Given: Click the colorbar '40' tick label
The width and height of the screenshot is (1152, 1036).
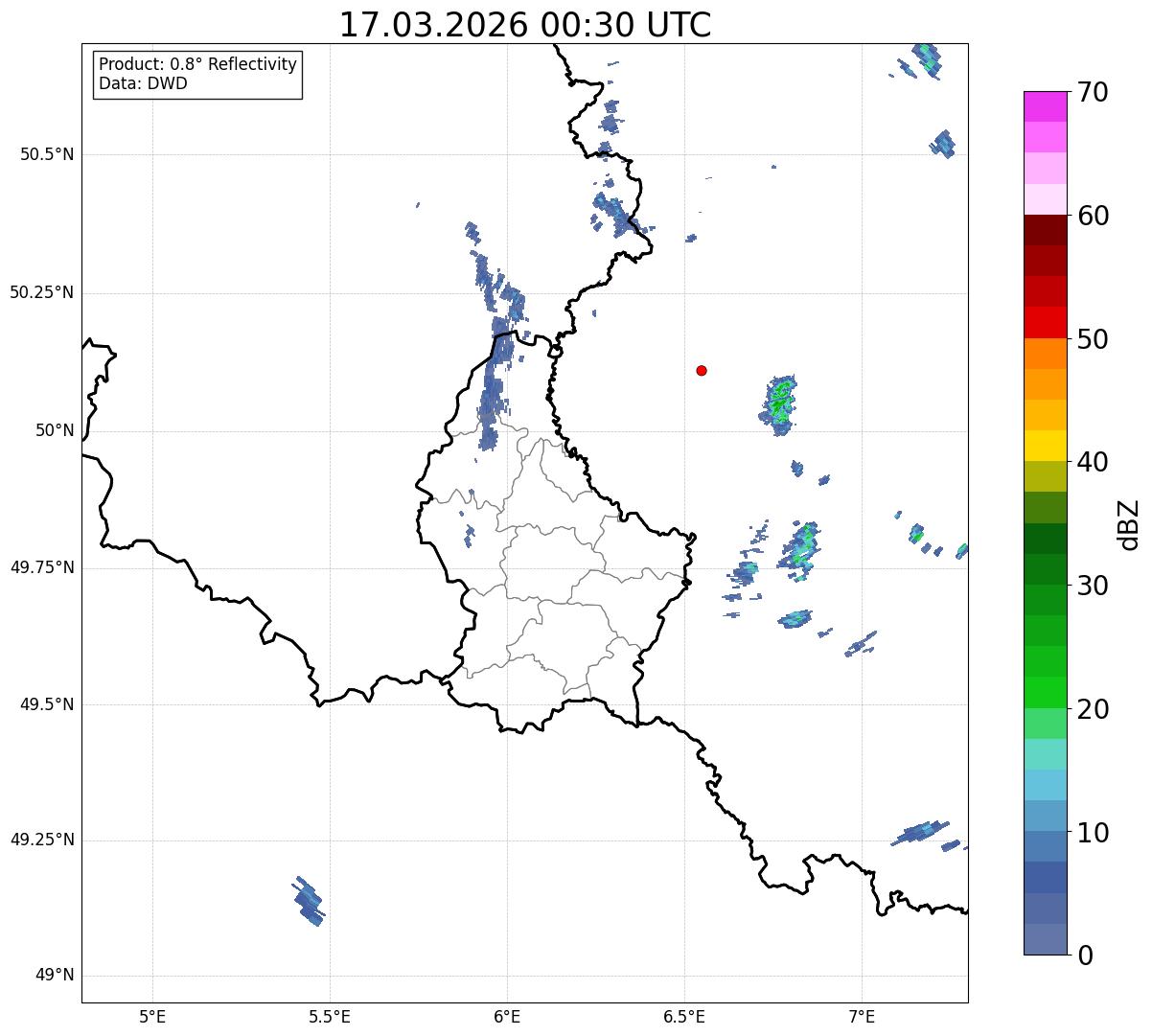Looking at the screenshot, I should point(1093,462).
